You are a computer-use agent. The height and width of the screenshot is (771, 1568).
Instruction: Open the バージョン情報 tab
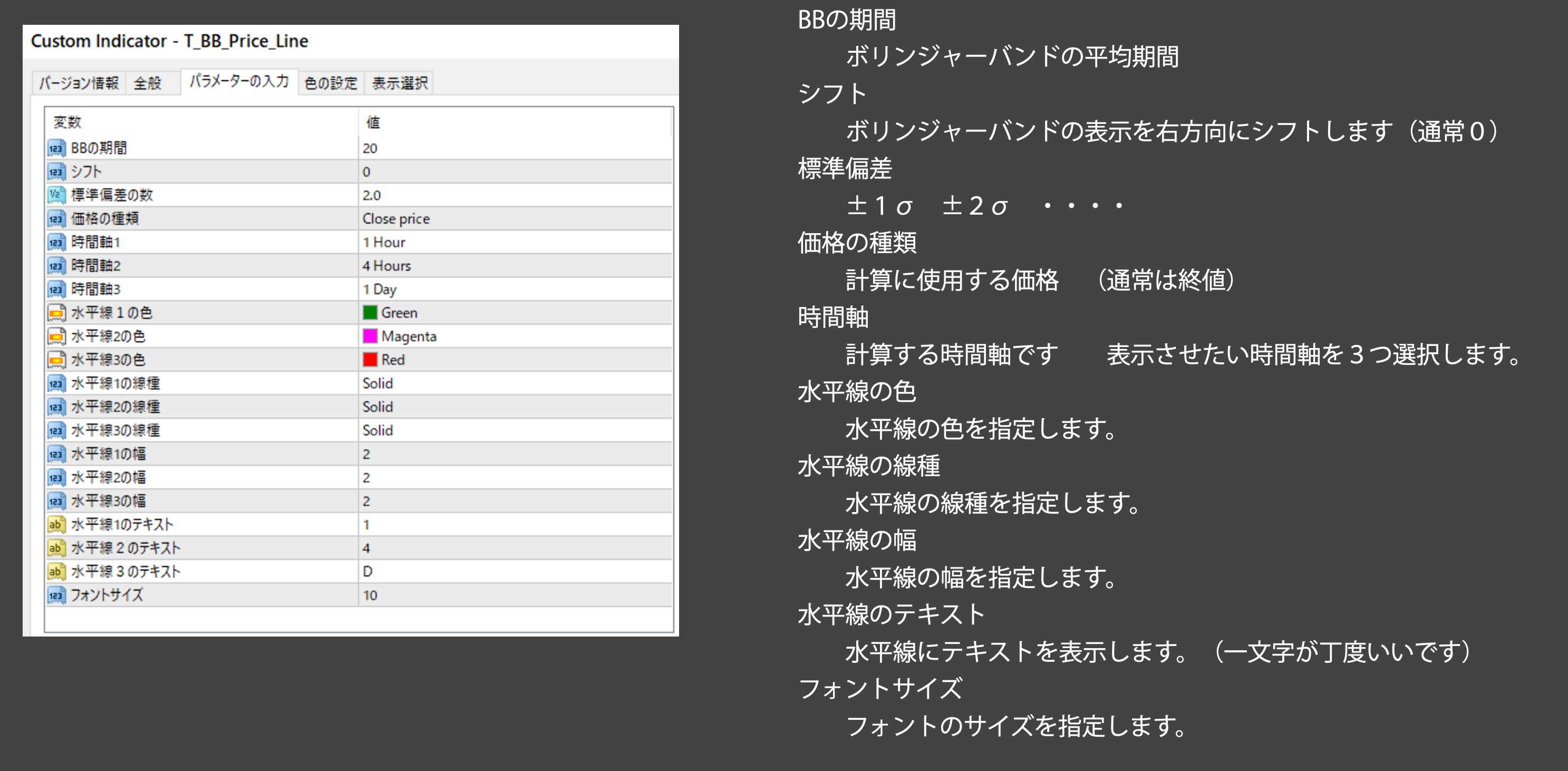[x=79, y=83]
